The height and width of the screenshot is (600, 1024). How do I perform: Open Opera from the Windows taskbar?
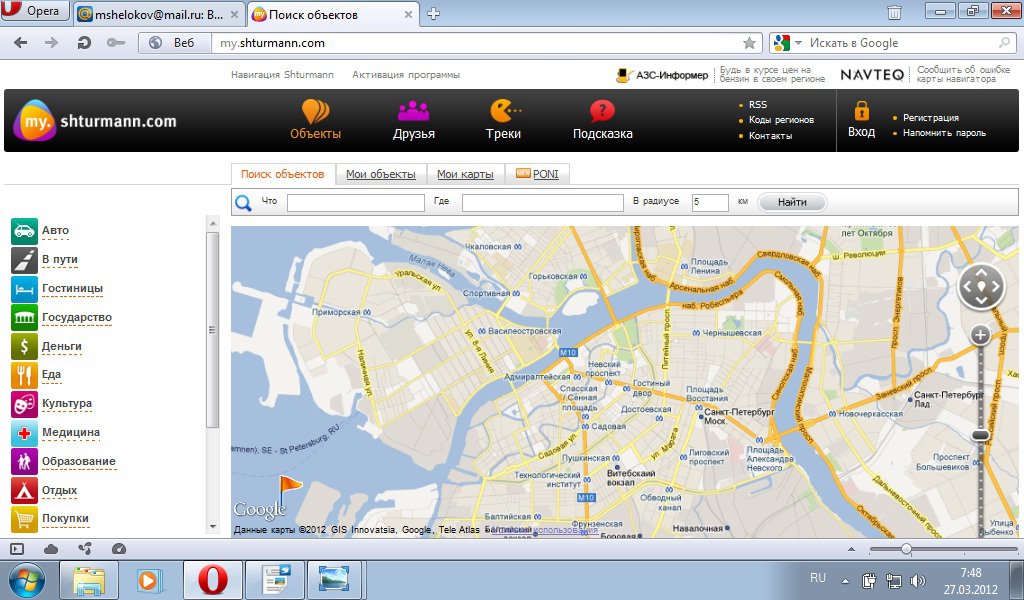coord(212,579)
